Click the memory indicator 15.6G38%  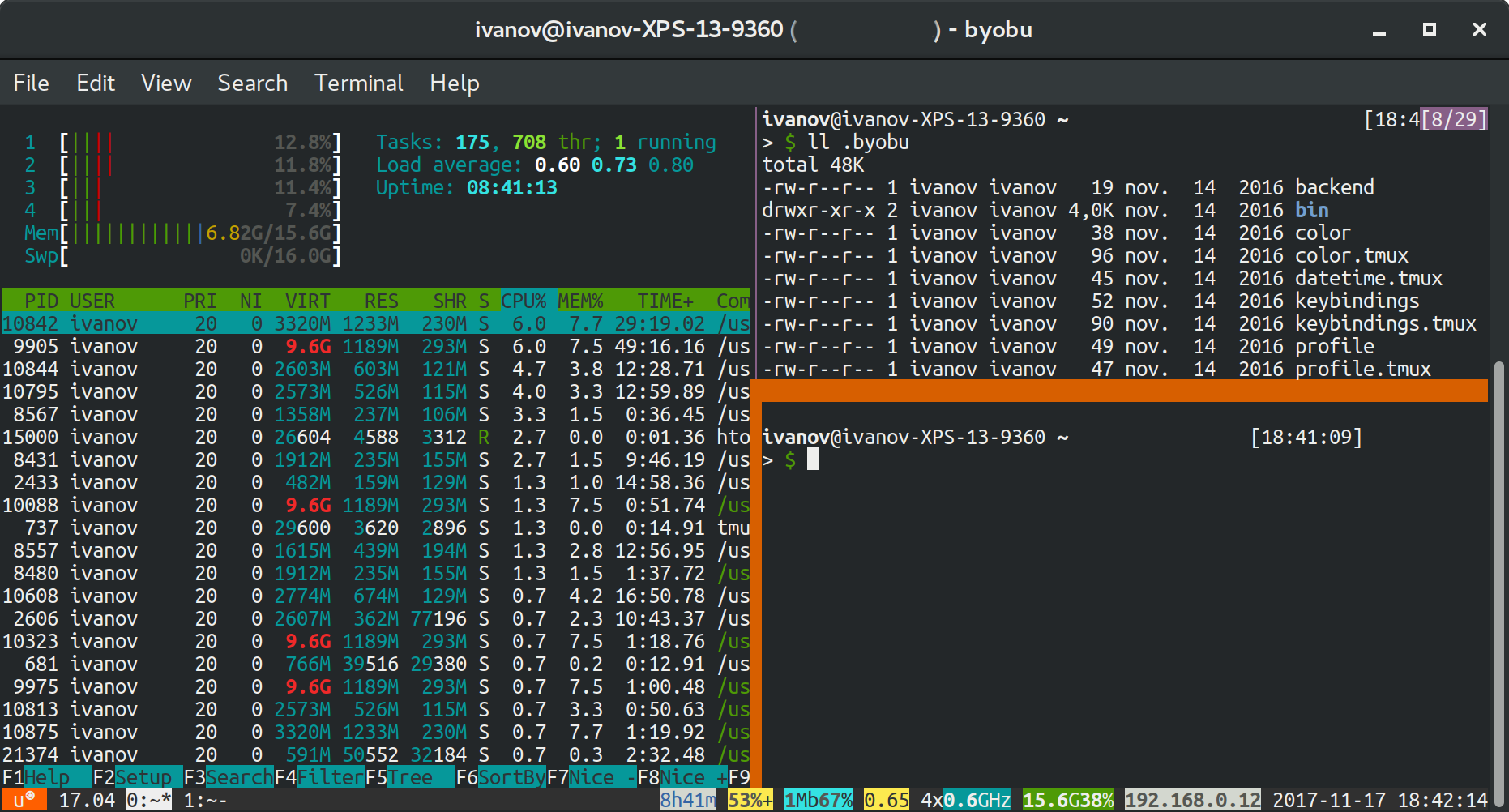[1067, 799]
